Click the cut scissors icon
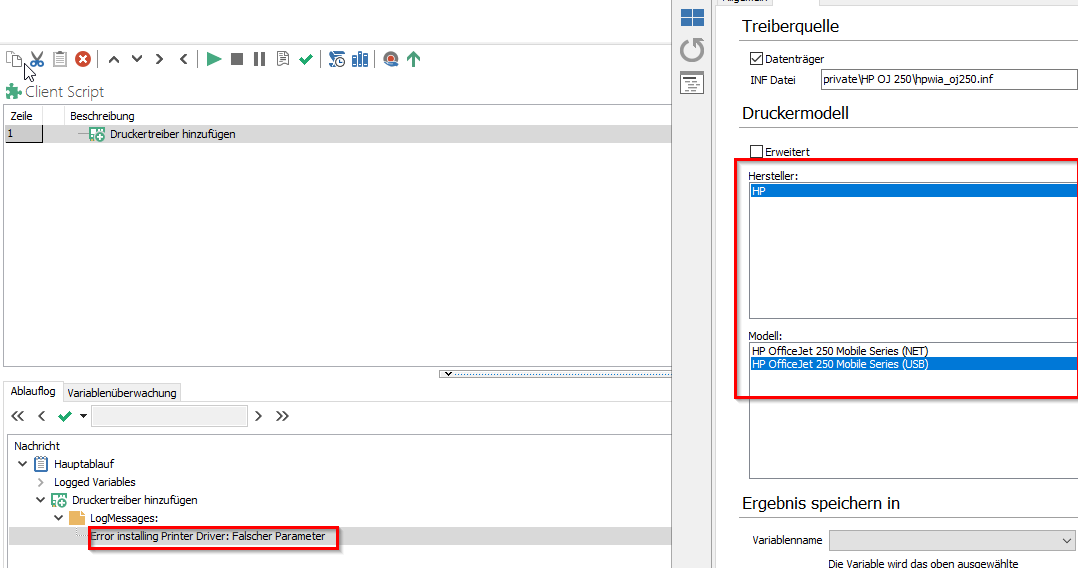Viewport: 1078px width, 568px height. (37, 59)
